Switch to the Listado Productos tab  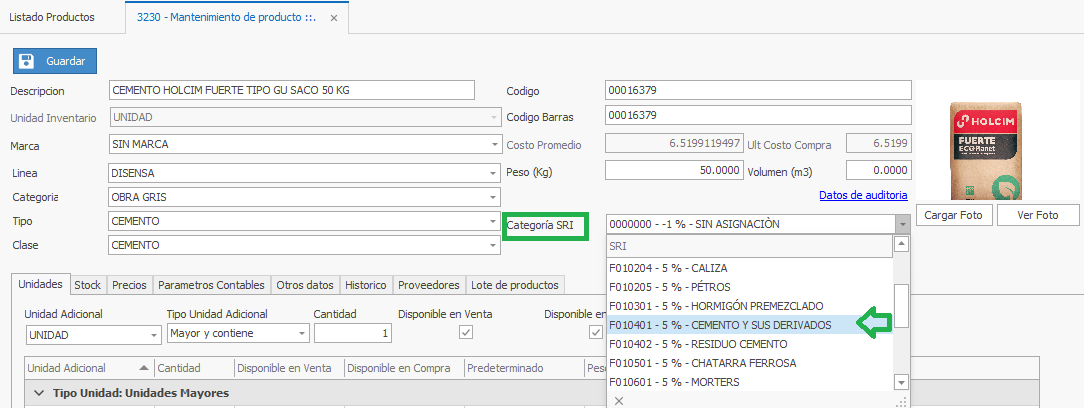52,17
